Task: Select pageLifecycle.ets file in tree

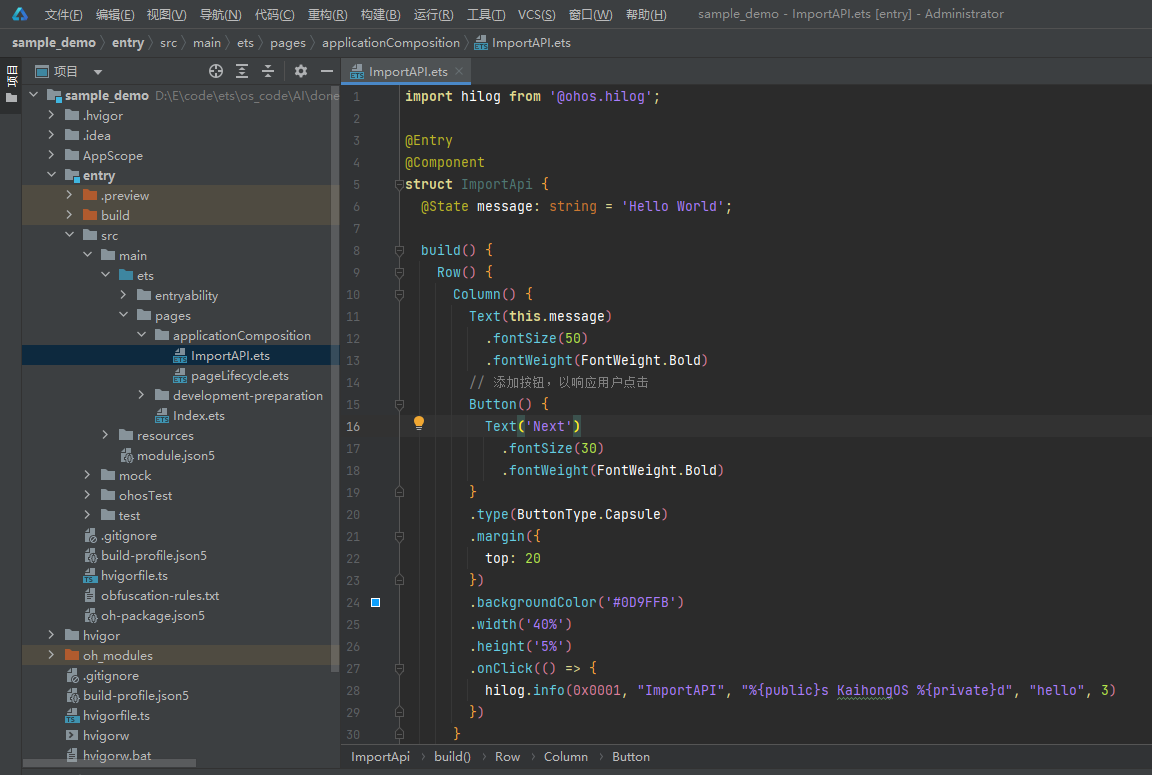Action: pos(240,375)
